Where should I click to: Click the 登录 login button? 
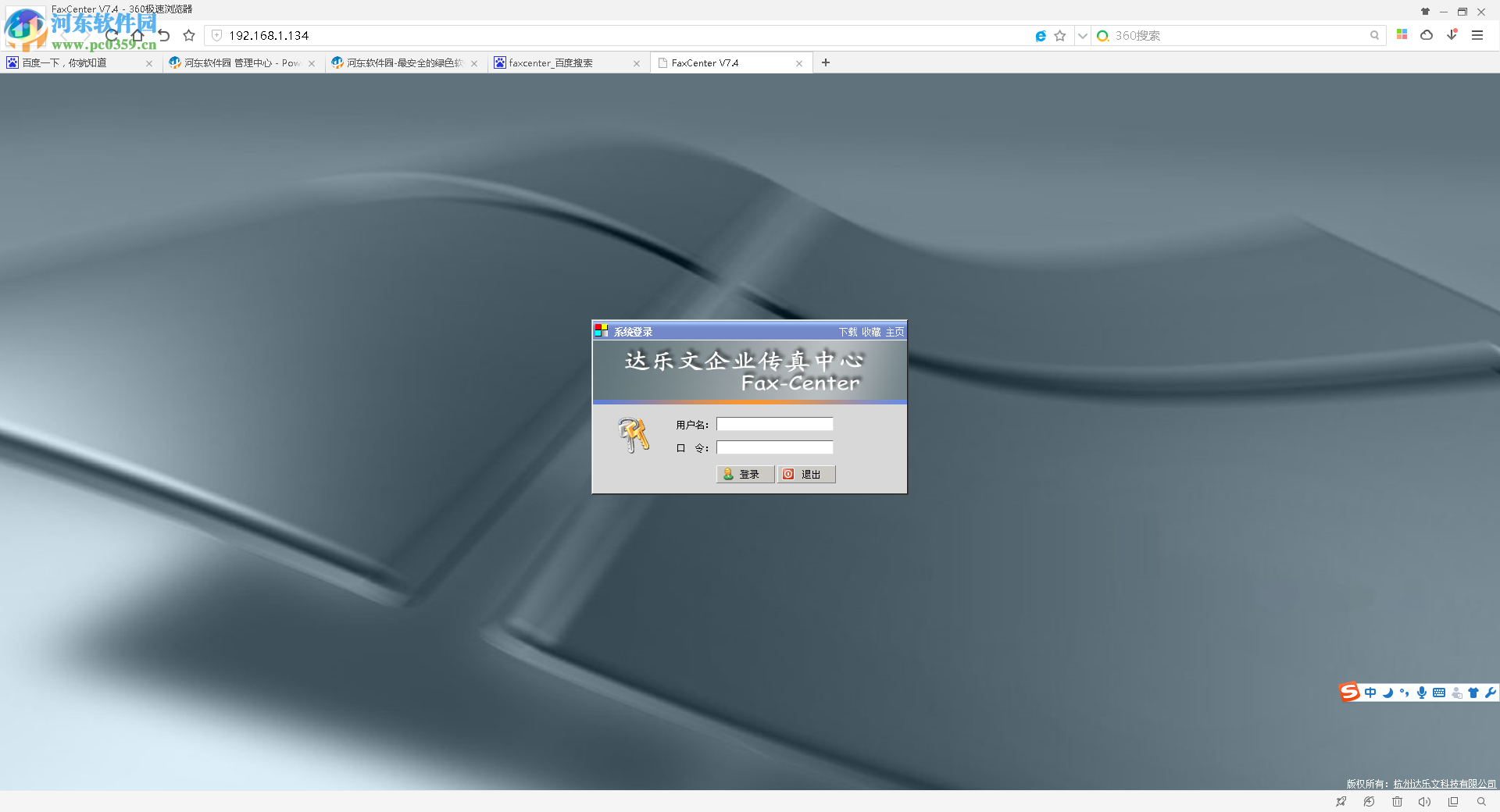point(745,474)
